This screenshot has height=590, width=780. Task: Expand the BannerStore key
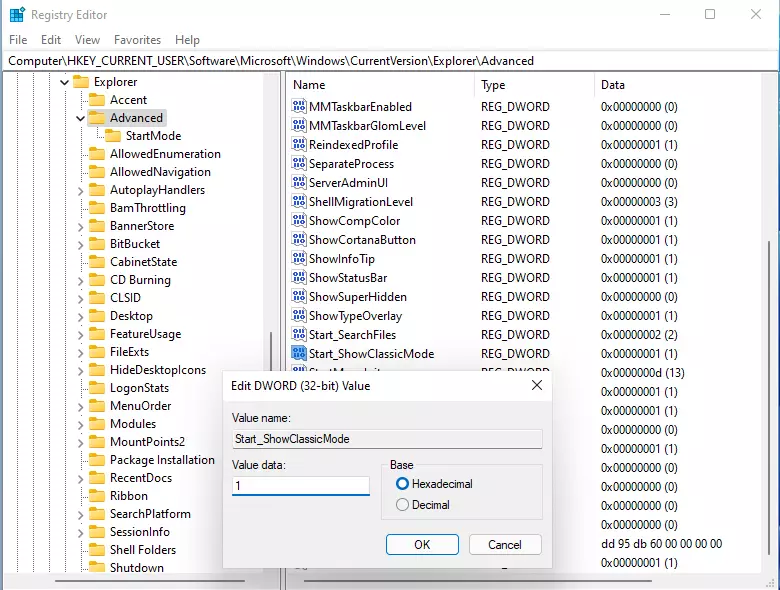point(81,226)
